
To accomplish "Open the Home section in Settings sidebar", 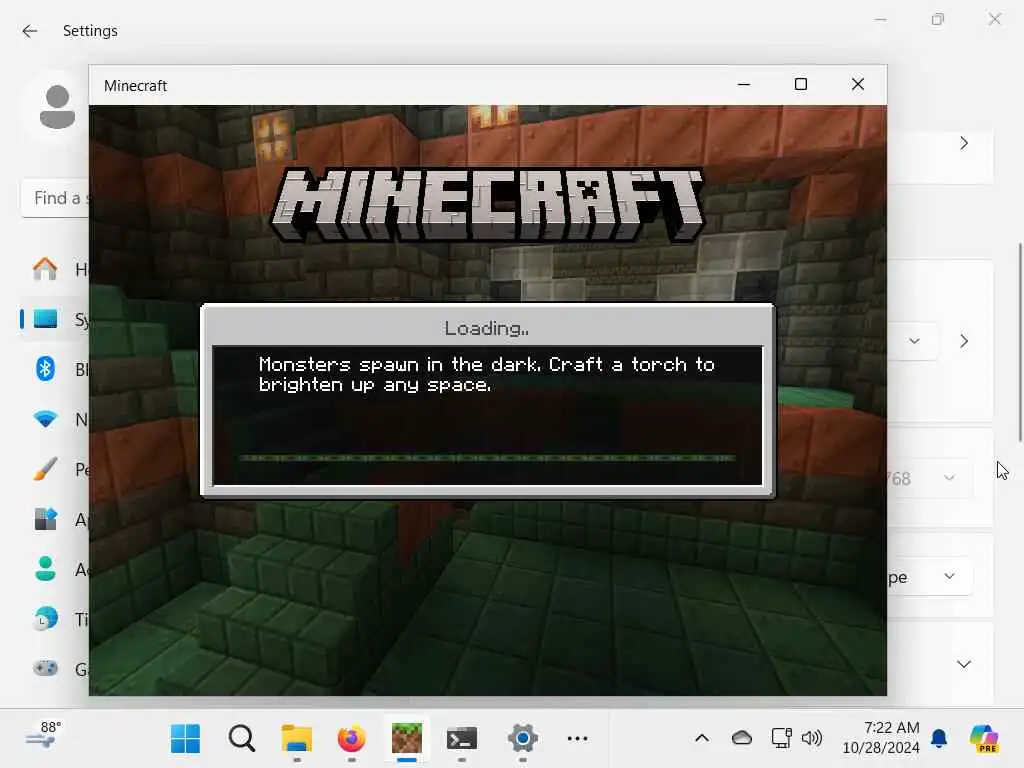I will (x=45, y=269).
